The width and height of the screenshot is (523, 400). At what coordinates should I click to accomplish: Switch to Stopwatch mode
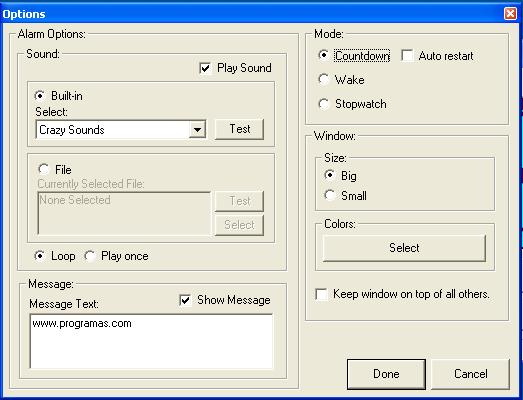[x=323, y=104]
